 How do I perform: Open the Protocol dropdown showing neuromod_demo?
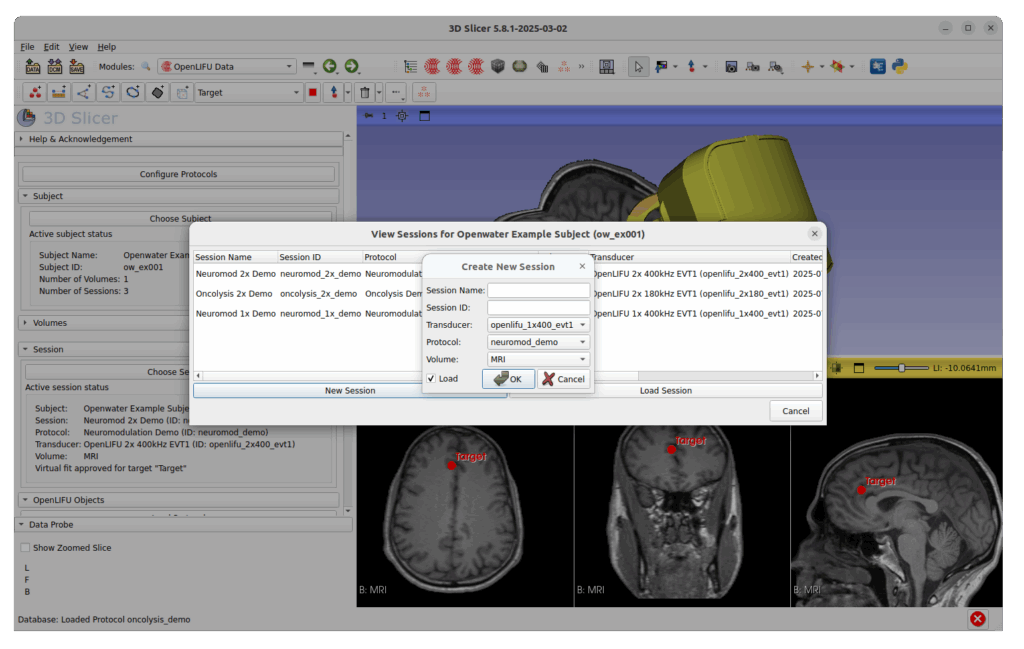click(538, 342)
